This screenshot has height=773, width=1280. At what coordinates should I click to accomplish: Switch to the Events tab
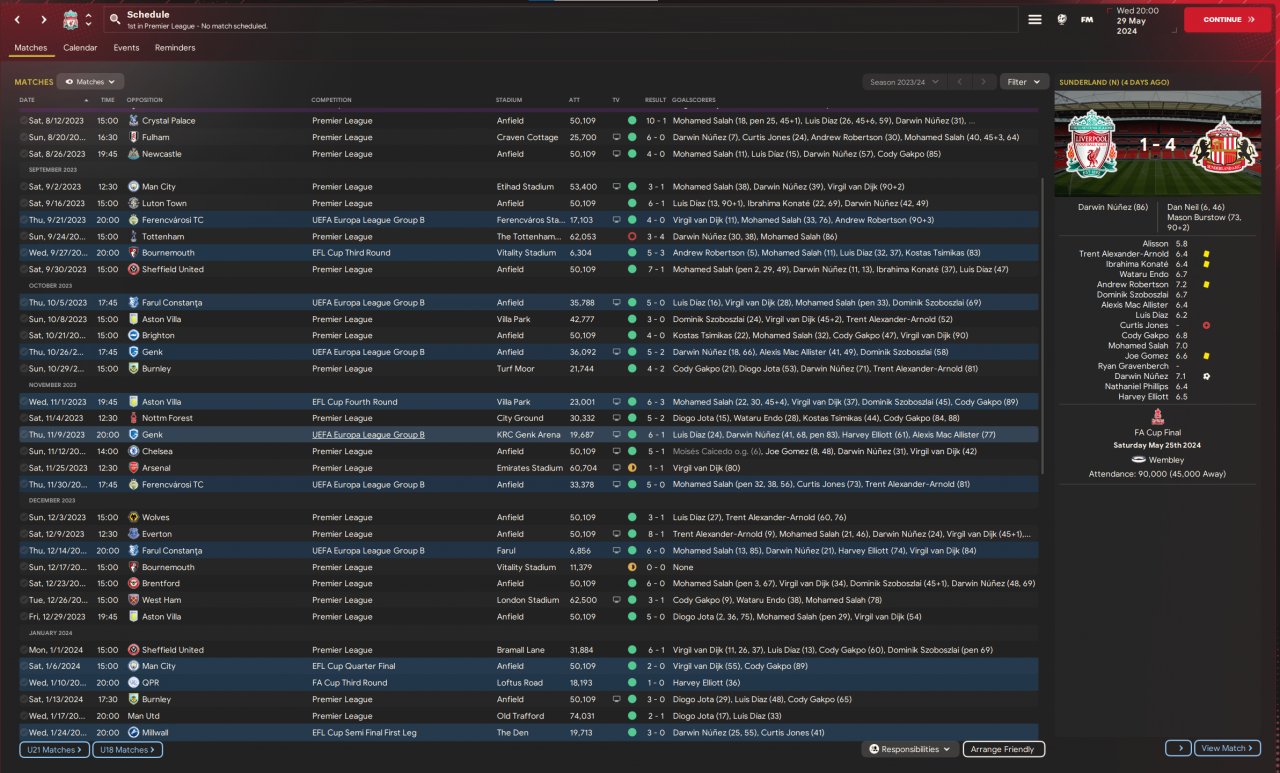126,48
